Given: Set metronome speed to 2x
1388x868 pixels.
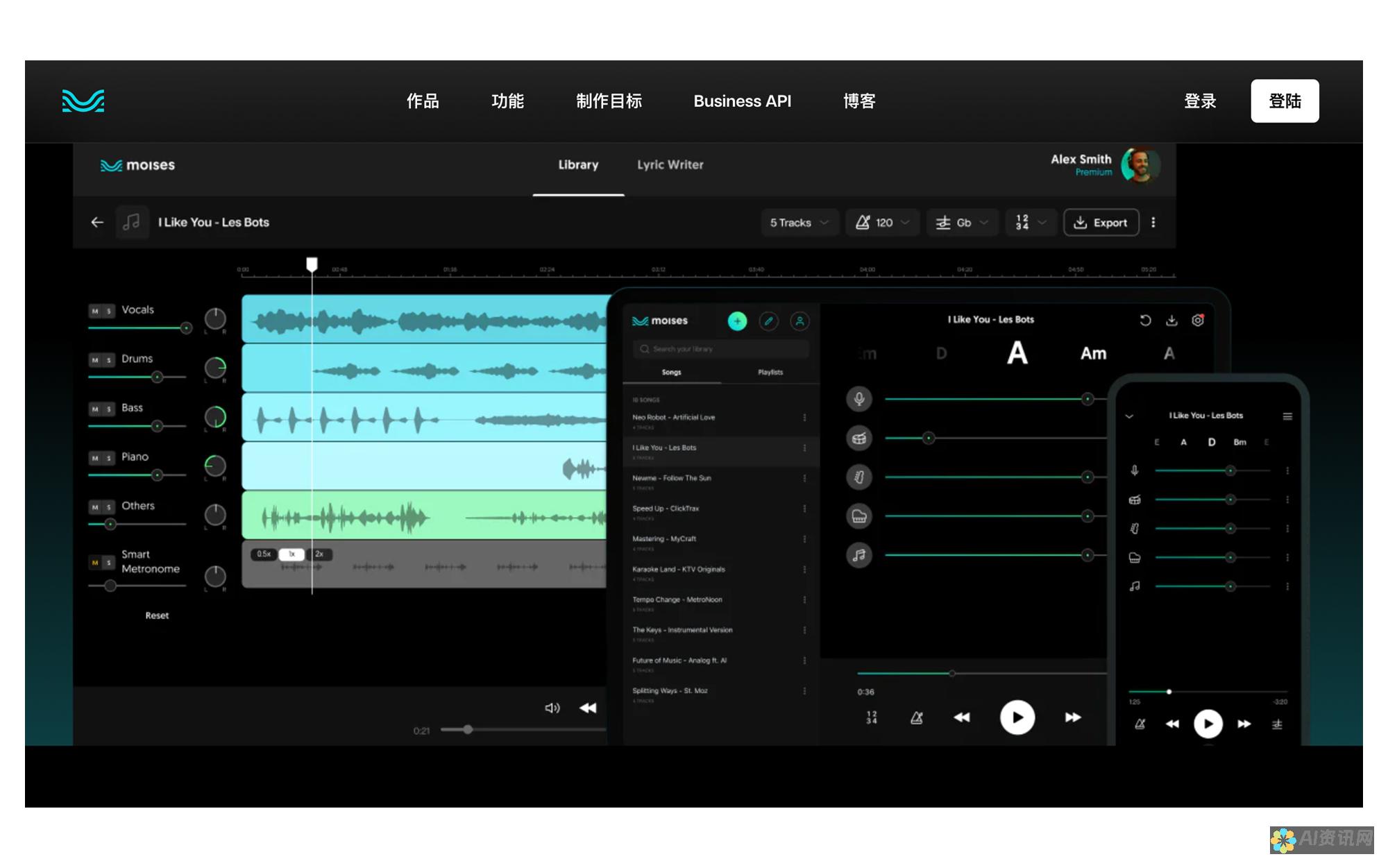Looking at the screenshot, I should (x=319, y=554).
